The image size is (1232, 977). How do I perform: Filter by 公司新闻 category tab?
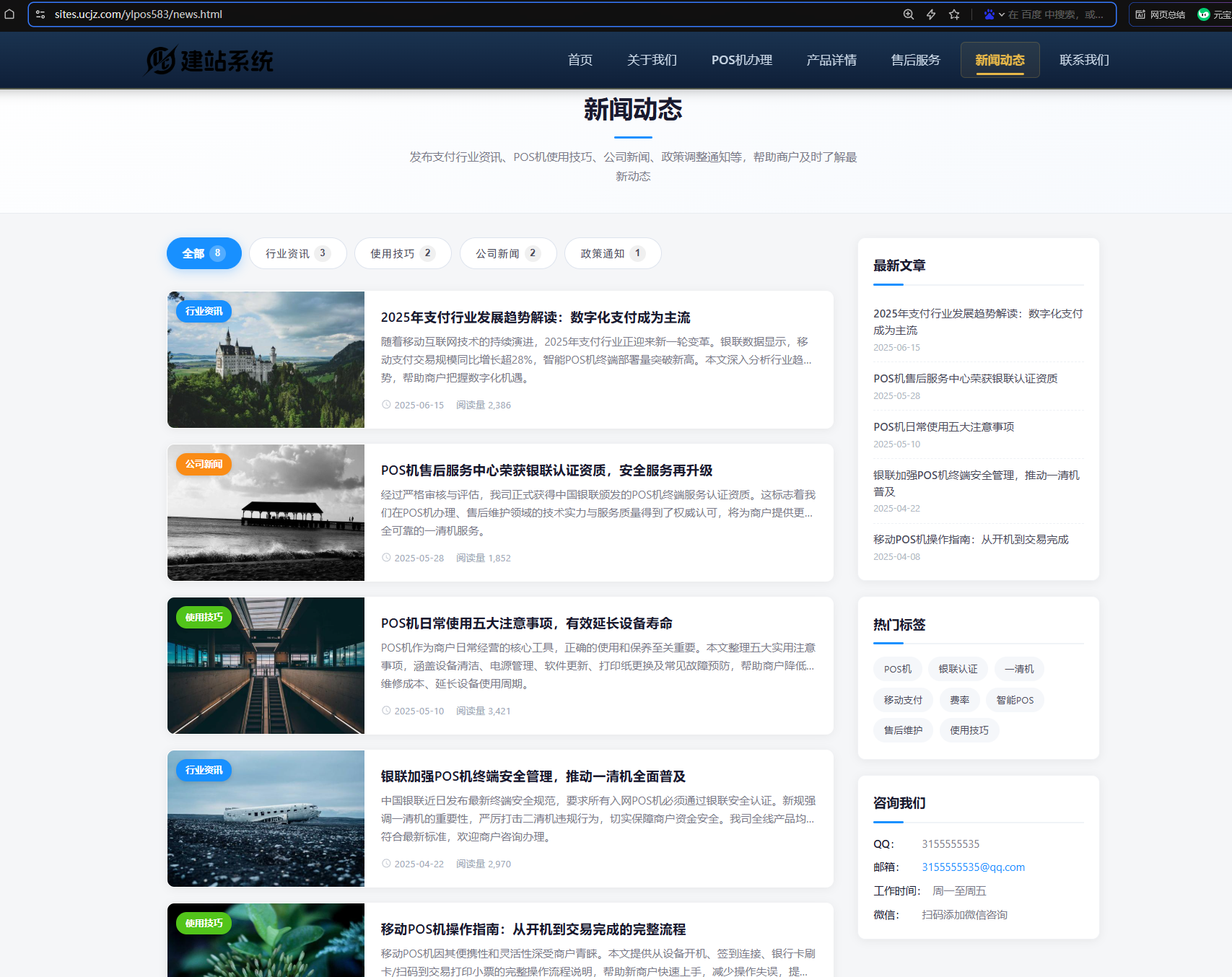coord(508,253)
